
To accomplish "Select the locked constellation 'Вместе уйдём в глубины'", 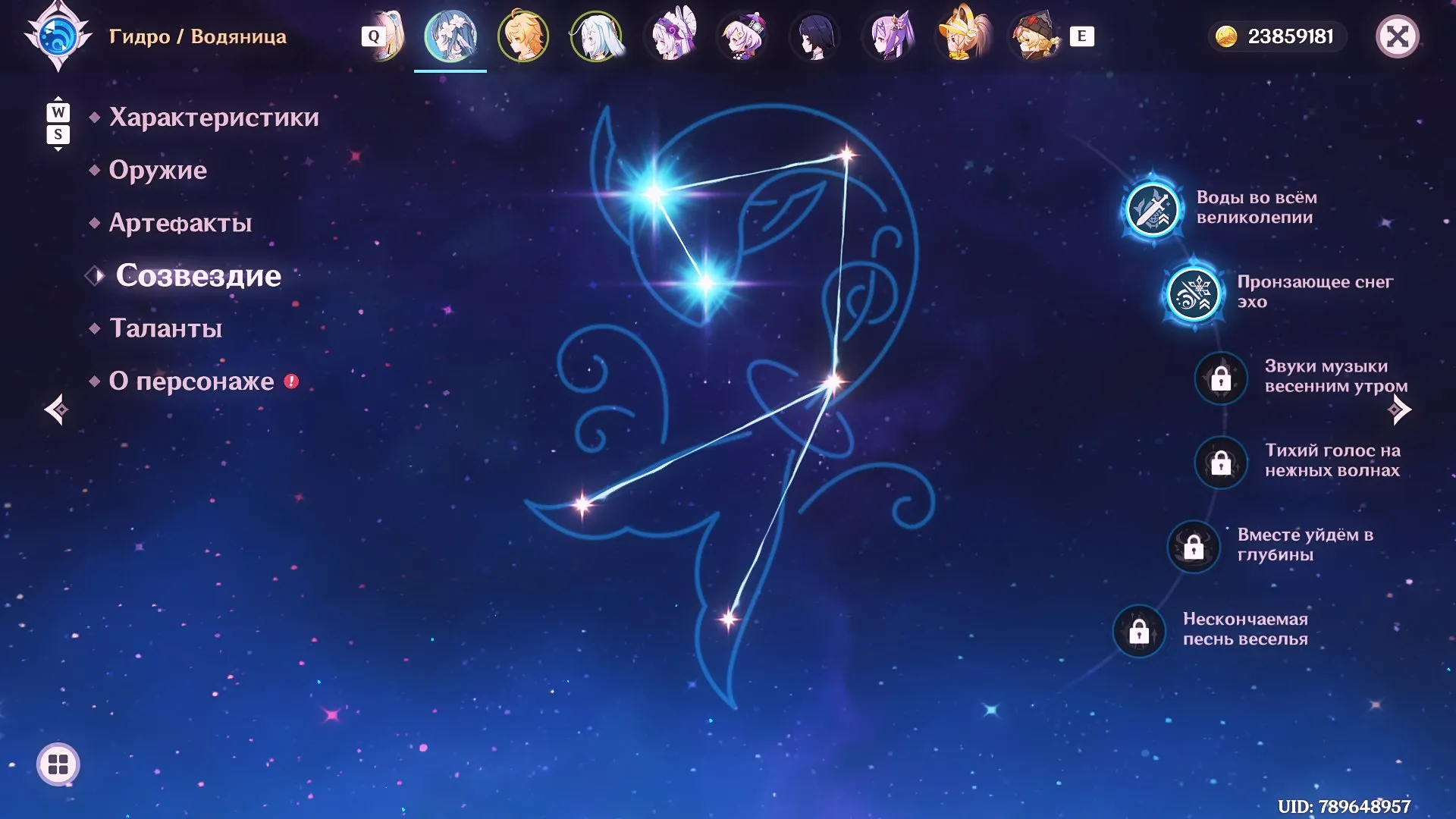I will 1194,546.
